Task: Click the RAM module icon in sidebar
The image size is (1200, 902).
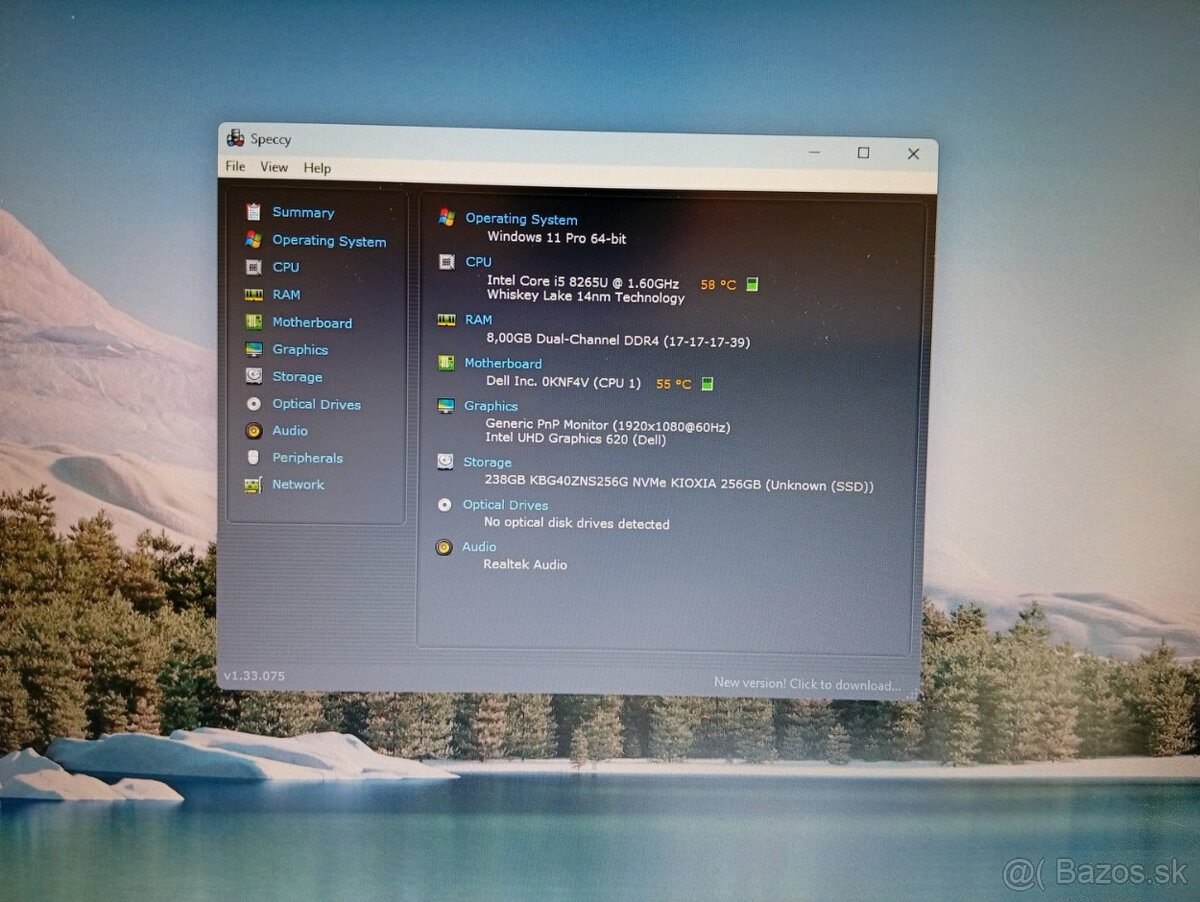Action: coord(254,295)
